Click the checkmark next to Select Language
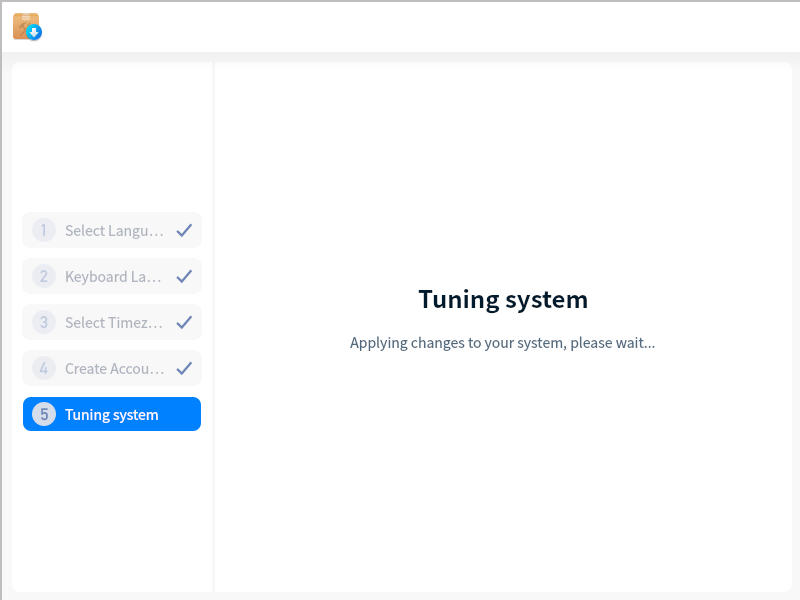 pos(184,231)
